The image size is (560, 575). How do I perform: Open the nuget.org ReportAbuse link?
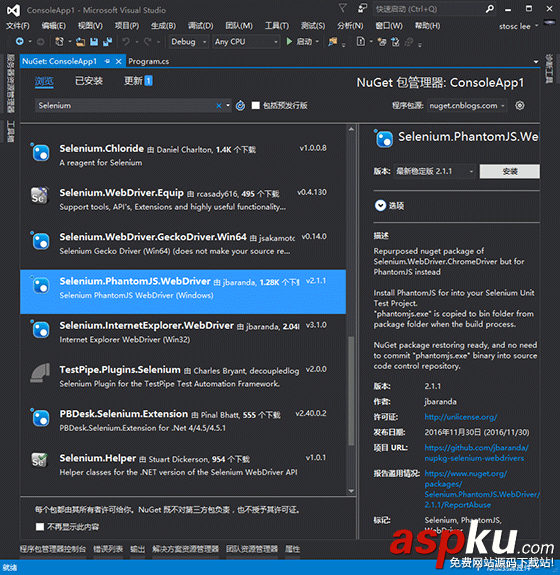482,489
